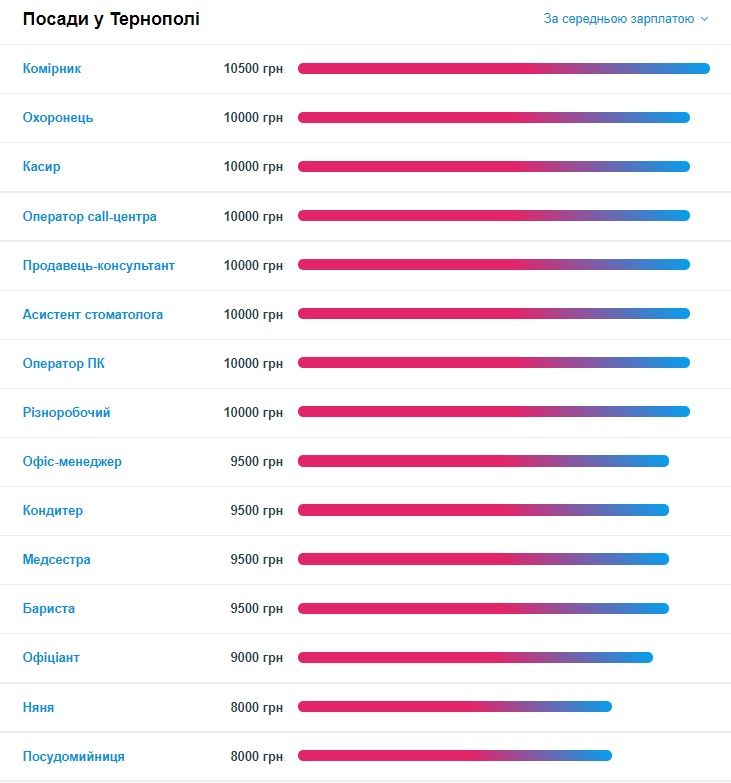Click the Няня salary bar
The height and width of the screenshot is (783, 731).
pos(454,707)
